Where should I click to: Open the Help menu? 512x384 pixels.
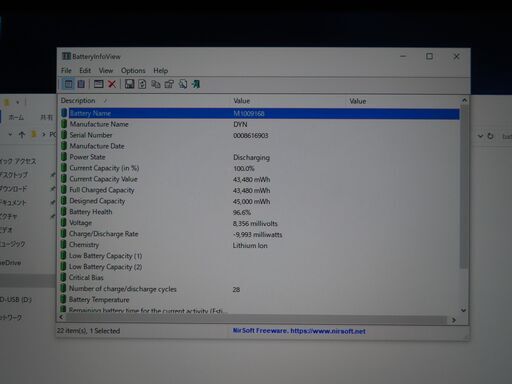click(160, 70)
